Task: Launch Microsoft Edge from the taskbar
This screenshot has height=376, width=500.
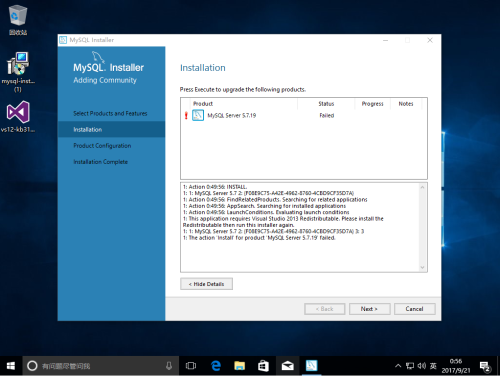Action: 216,366
